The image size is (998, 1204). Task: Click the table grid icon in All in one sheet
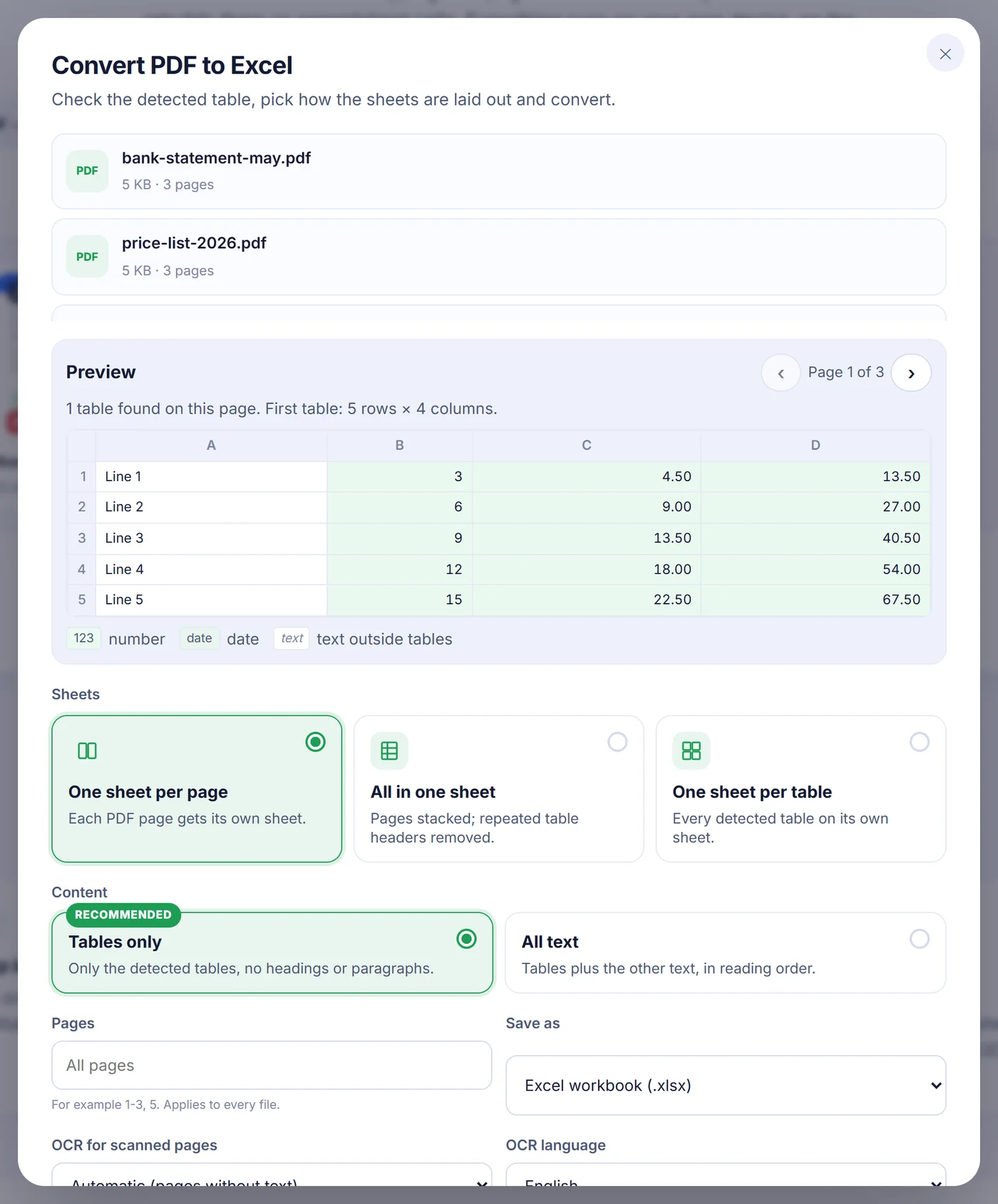point(389,751)
